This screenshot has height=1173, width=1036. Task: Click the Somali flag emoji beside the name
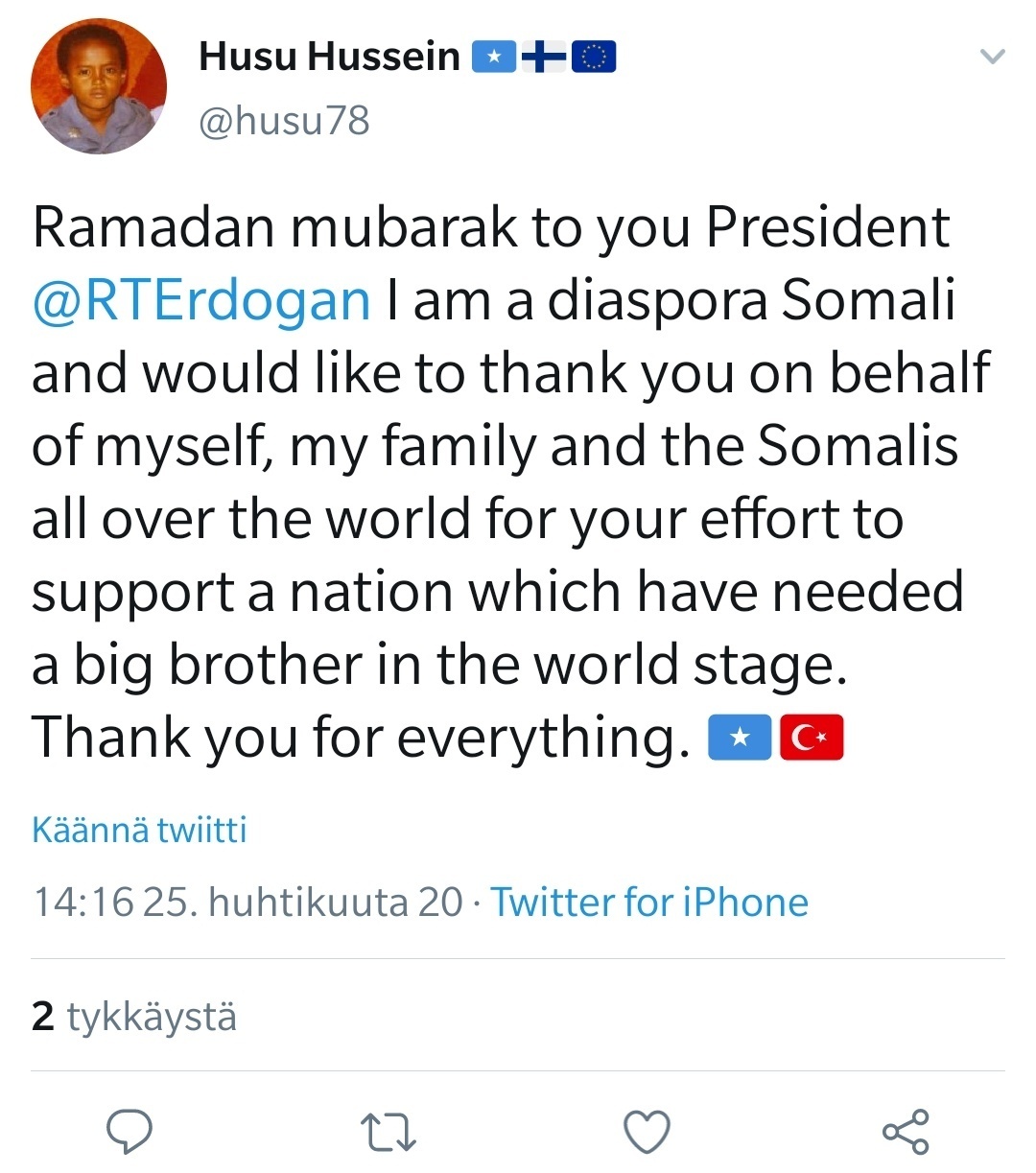pos(494,59)
